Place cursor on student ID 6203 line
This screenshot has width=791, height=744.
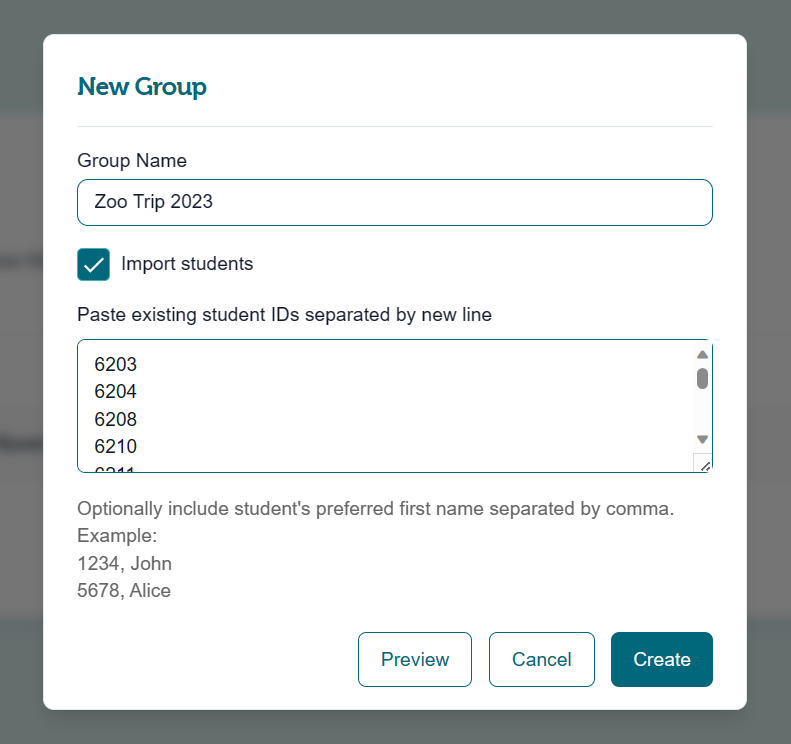pos(116,364)
